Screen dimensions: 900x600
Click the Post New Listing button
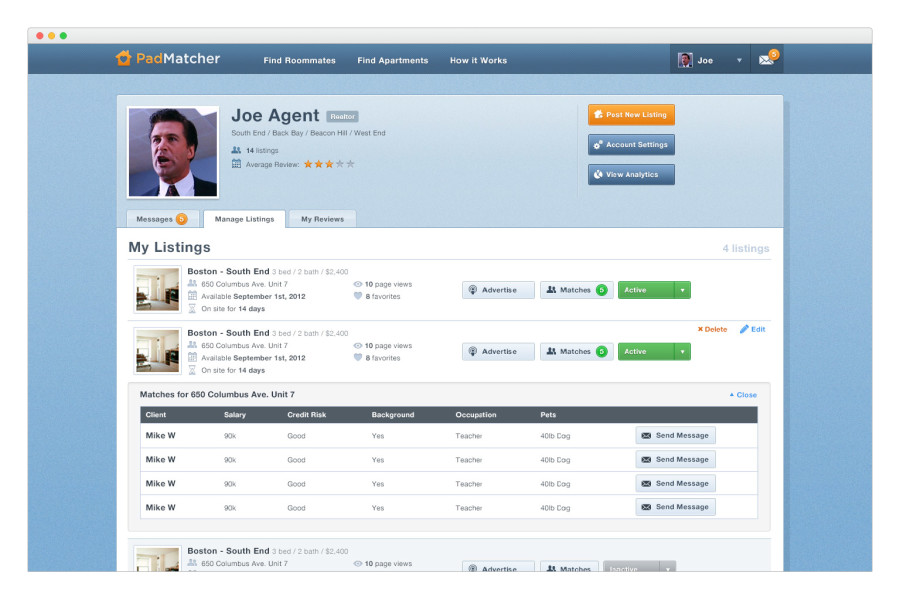pyautogui.click(x=631, y=115)
